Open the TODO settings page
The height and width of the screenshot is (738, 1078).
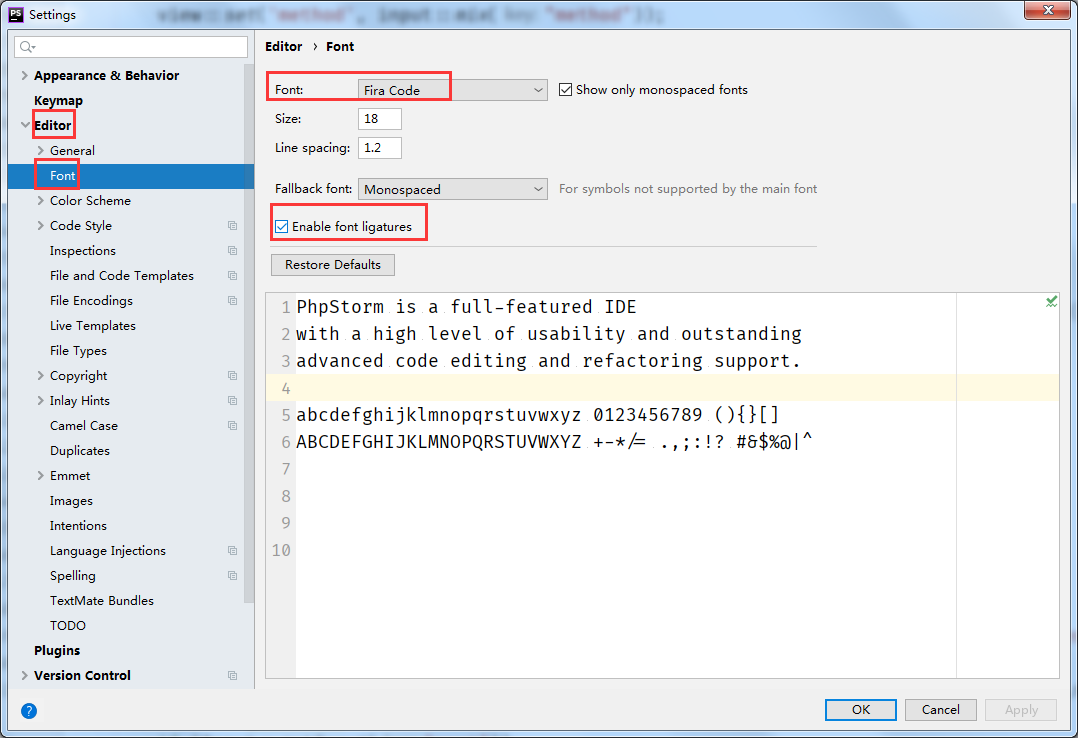[67, 626]
